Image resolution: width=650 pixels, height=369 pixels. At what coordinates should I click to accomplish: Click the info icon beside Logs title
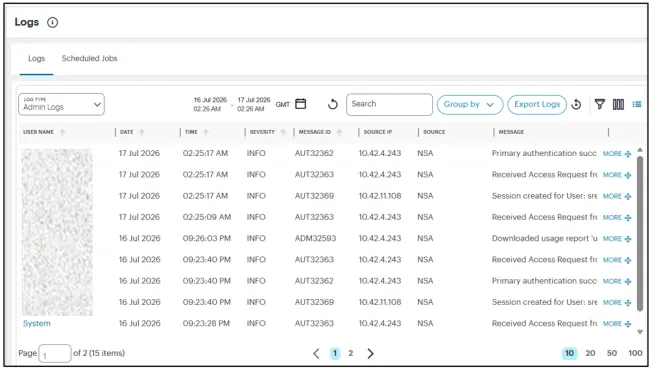52,22
